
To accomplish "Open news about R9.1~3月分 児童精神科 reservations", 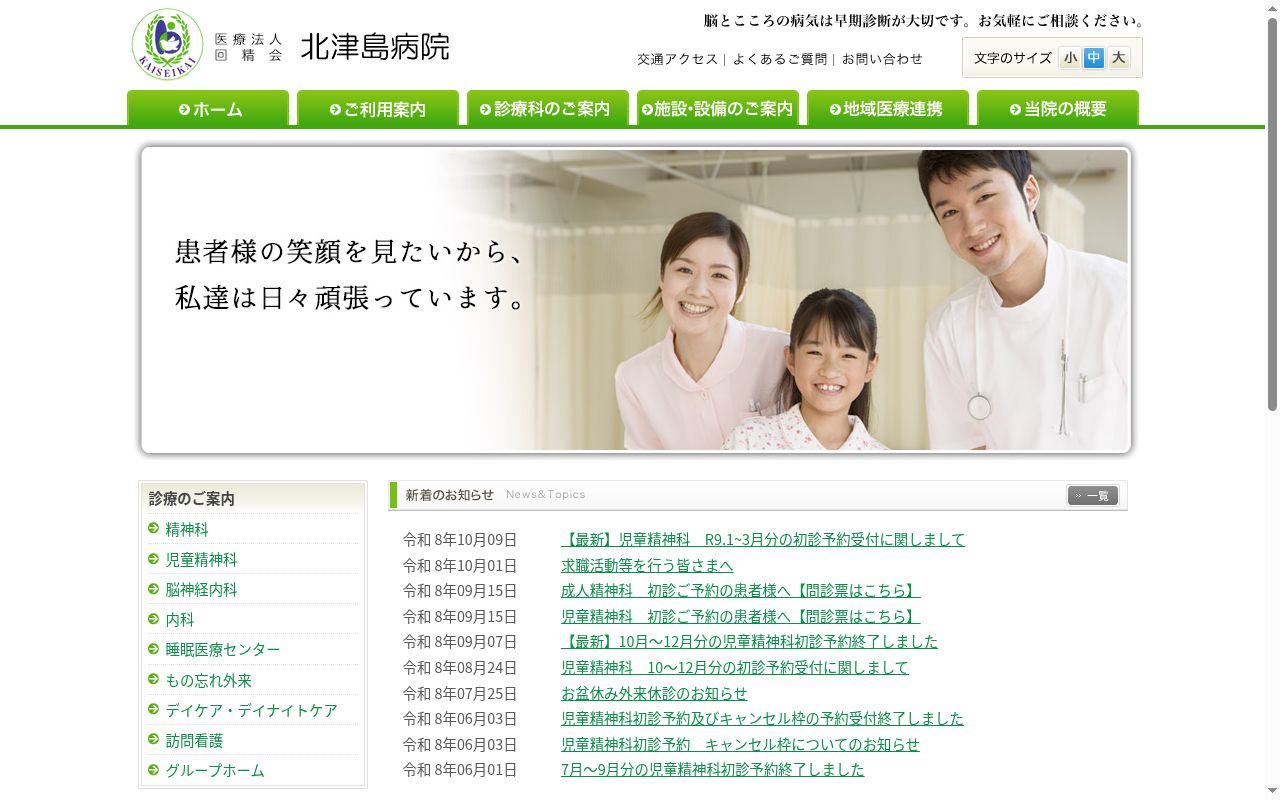I will (763, 539).
